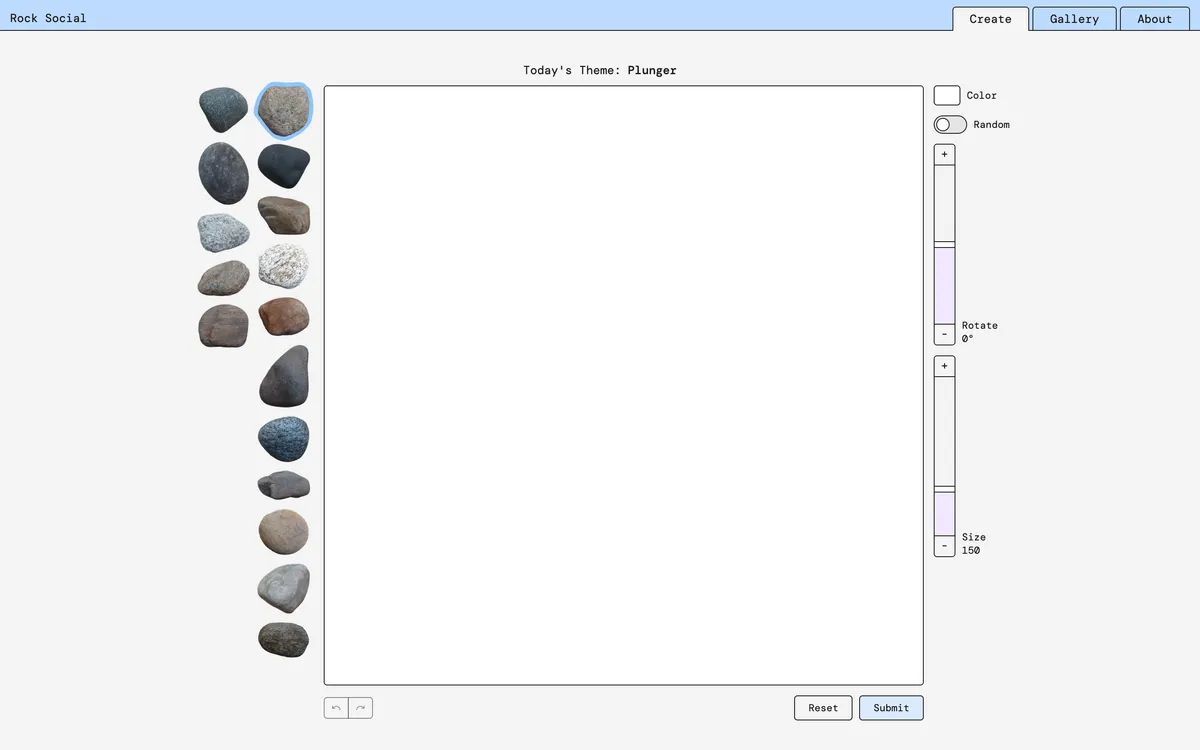Choose the reddish-brown rock
This screenshot has width=1200, height=750.
click(x=284, y=316)
